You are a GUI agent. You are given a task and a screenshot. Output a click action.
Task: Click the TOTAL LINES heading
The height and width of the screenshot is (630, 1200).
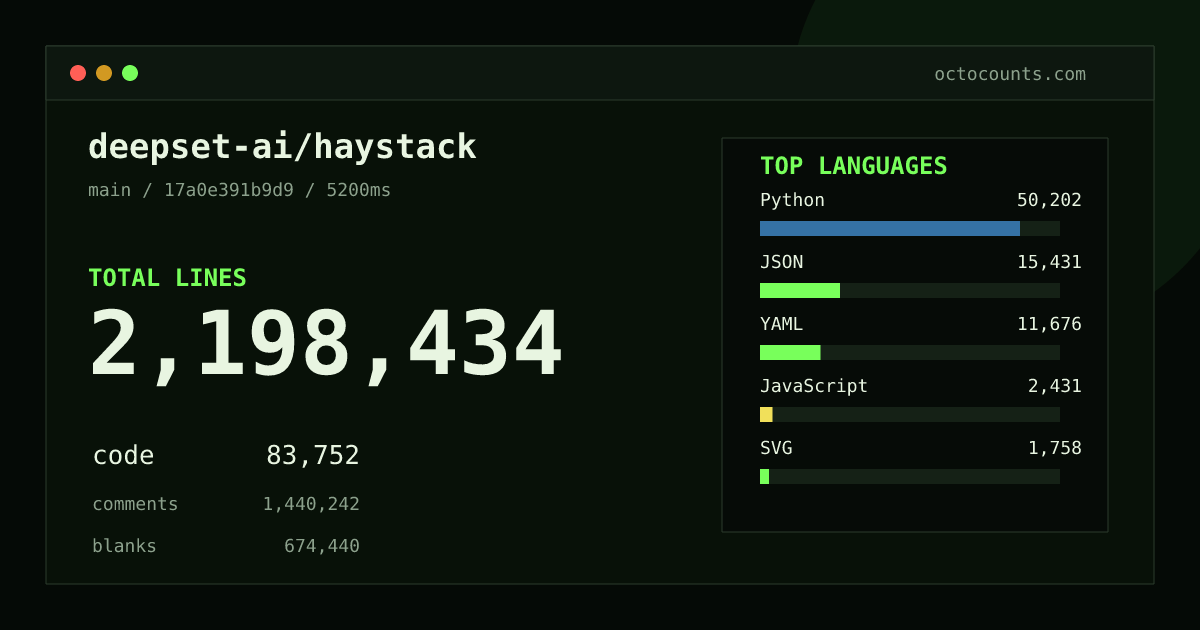(167, 278)
